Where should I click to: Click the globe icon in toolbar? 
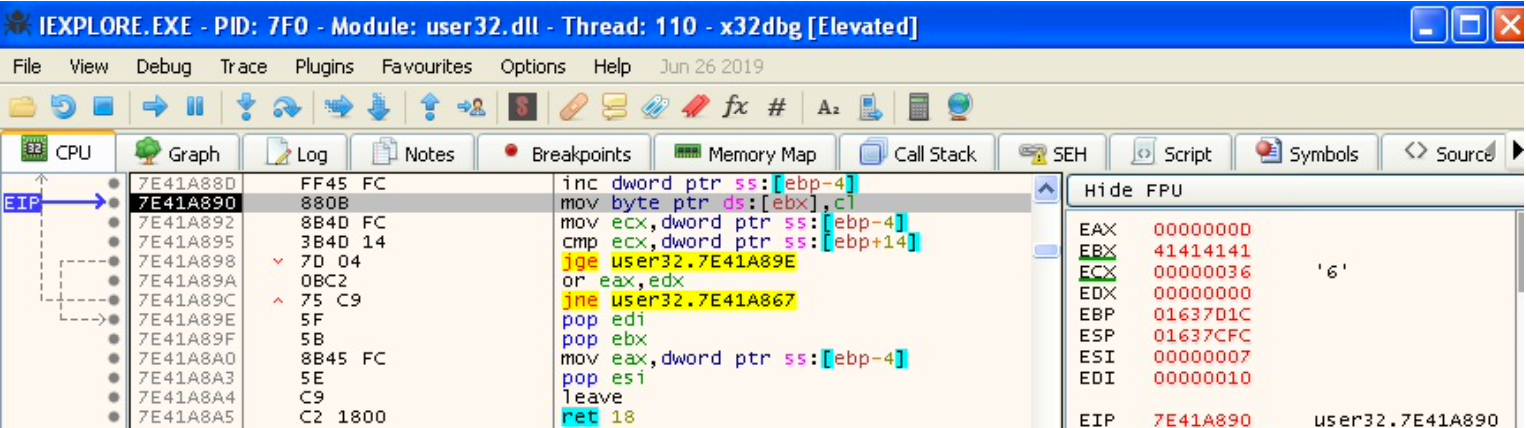click(x=960, y=106)
